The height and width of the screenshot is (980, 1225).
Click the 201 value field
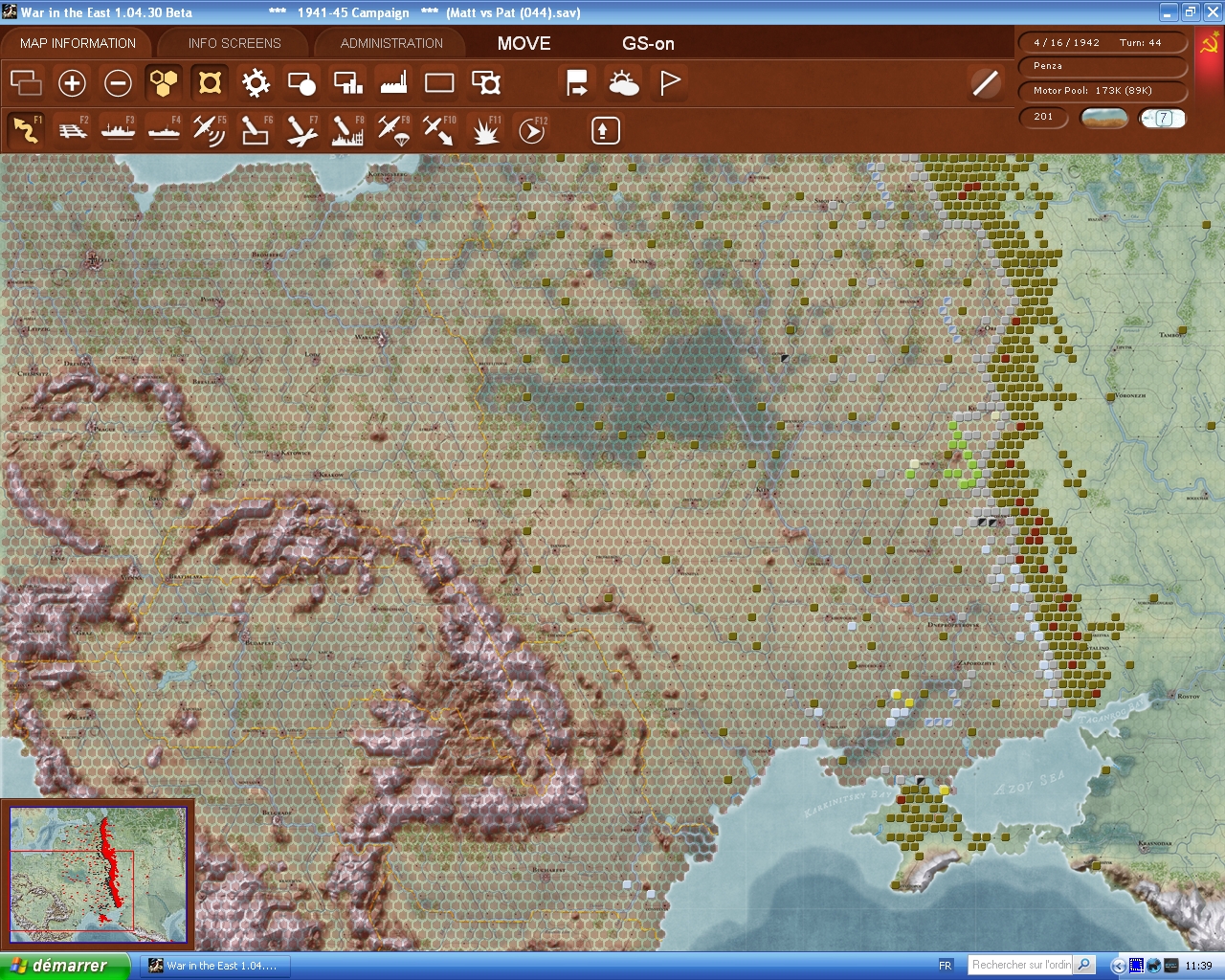tap(1044, 117)
